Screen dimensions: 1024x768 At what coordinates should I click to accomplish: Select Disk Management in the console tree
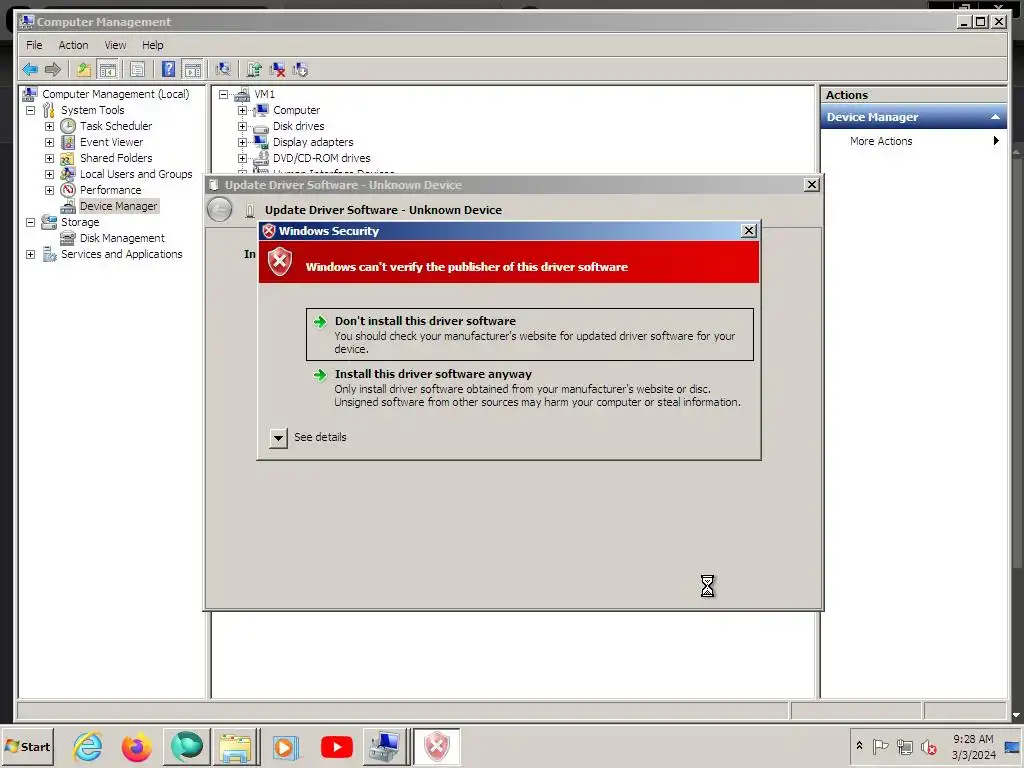tap(122, 238)
